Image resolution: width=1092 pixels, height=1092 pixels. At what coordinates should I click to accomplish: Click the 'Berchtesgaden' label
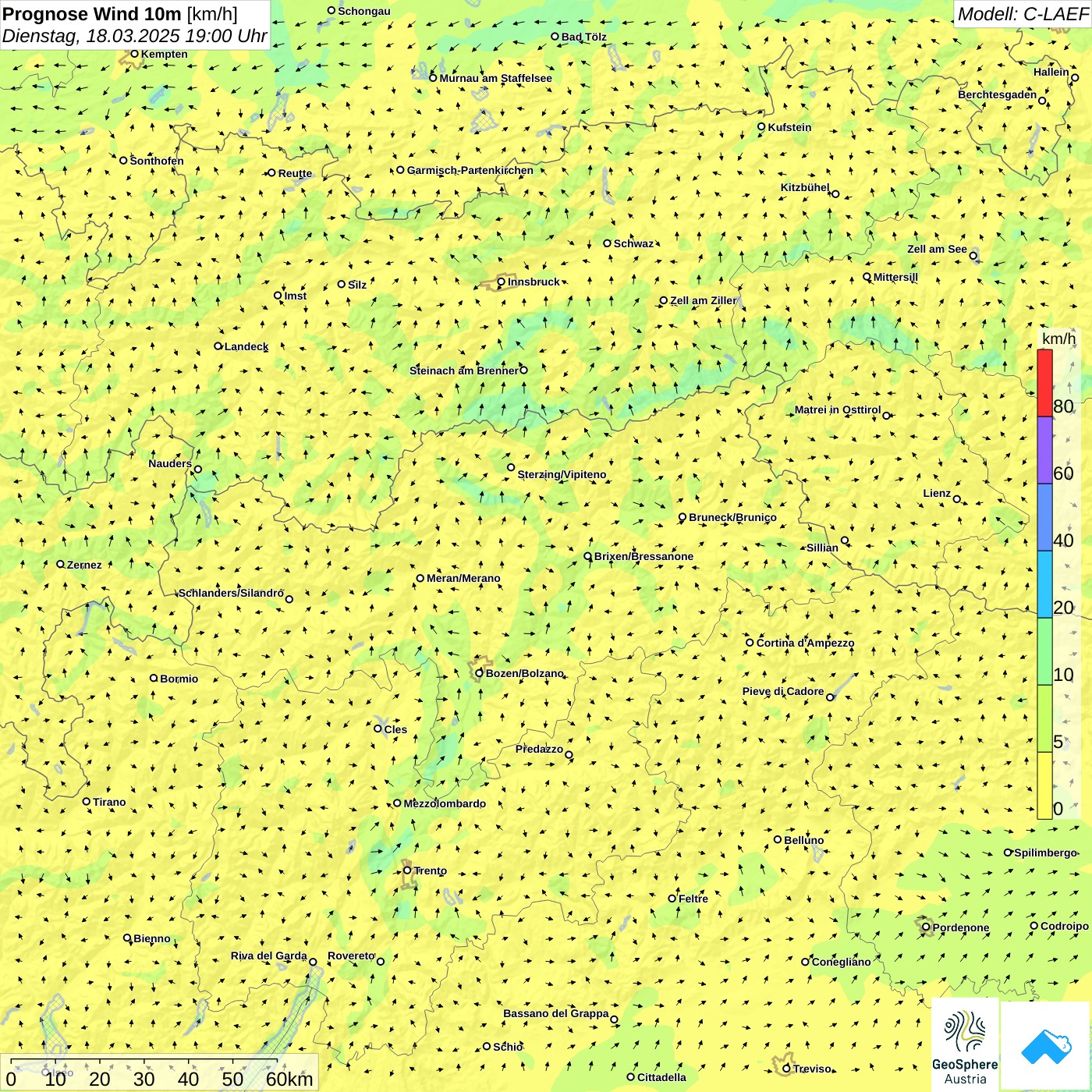click(x=998, y=95)
